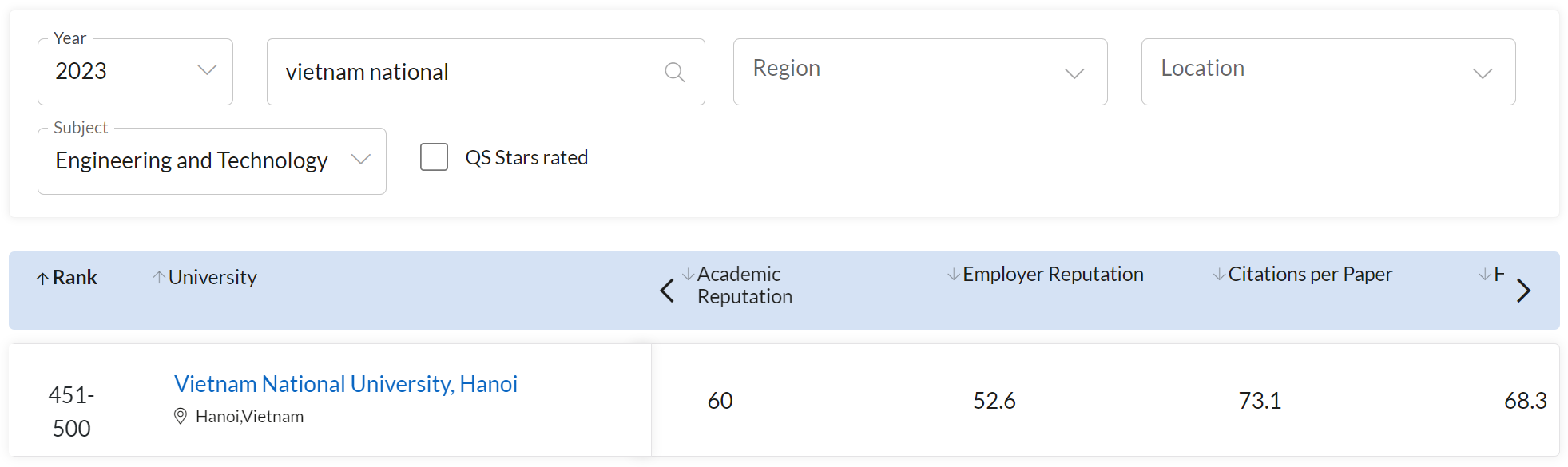The height and width of the screenshot is (467, 1568).
Task: Click the Rank column sort arrow
Action: 42,279
